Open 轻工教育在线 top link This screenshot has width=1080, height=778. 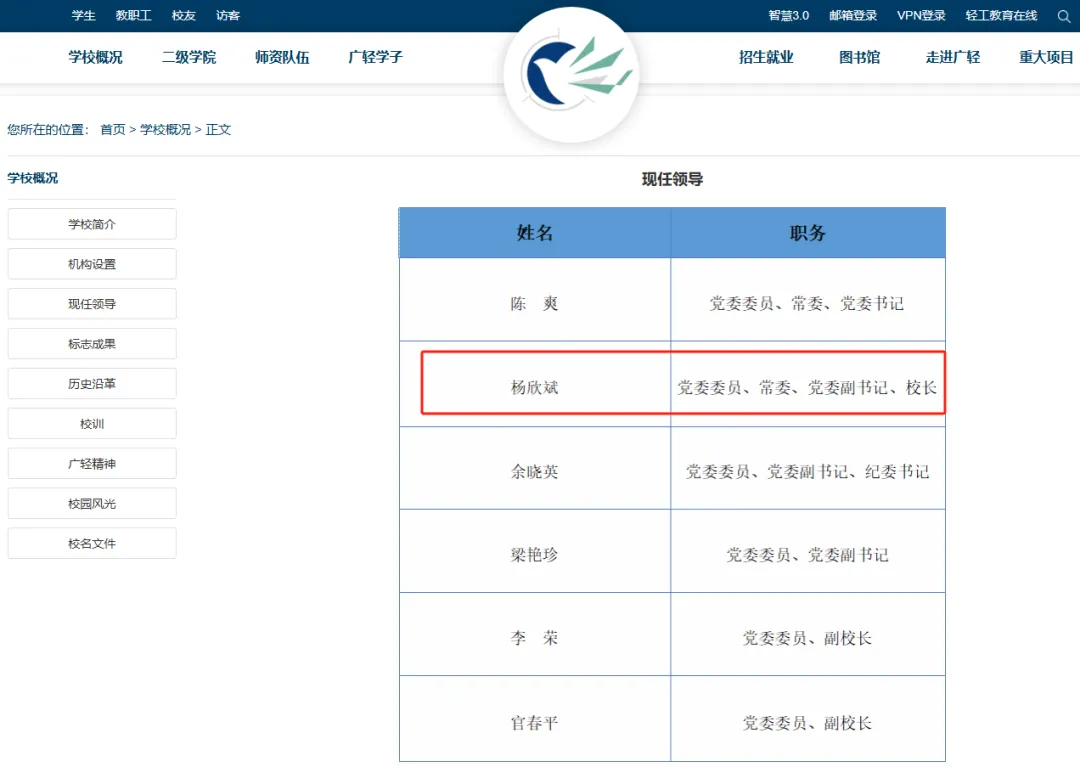click(1001, 16)
